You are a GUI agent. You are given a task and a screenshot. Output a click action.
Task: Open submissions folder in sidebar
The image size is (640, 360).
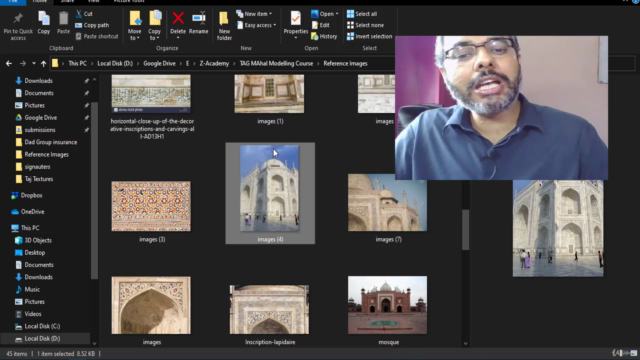click(40, 130)
